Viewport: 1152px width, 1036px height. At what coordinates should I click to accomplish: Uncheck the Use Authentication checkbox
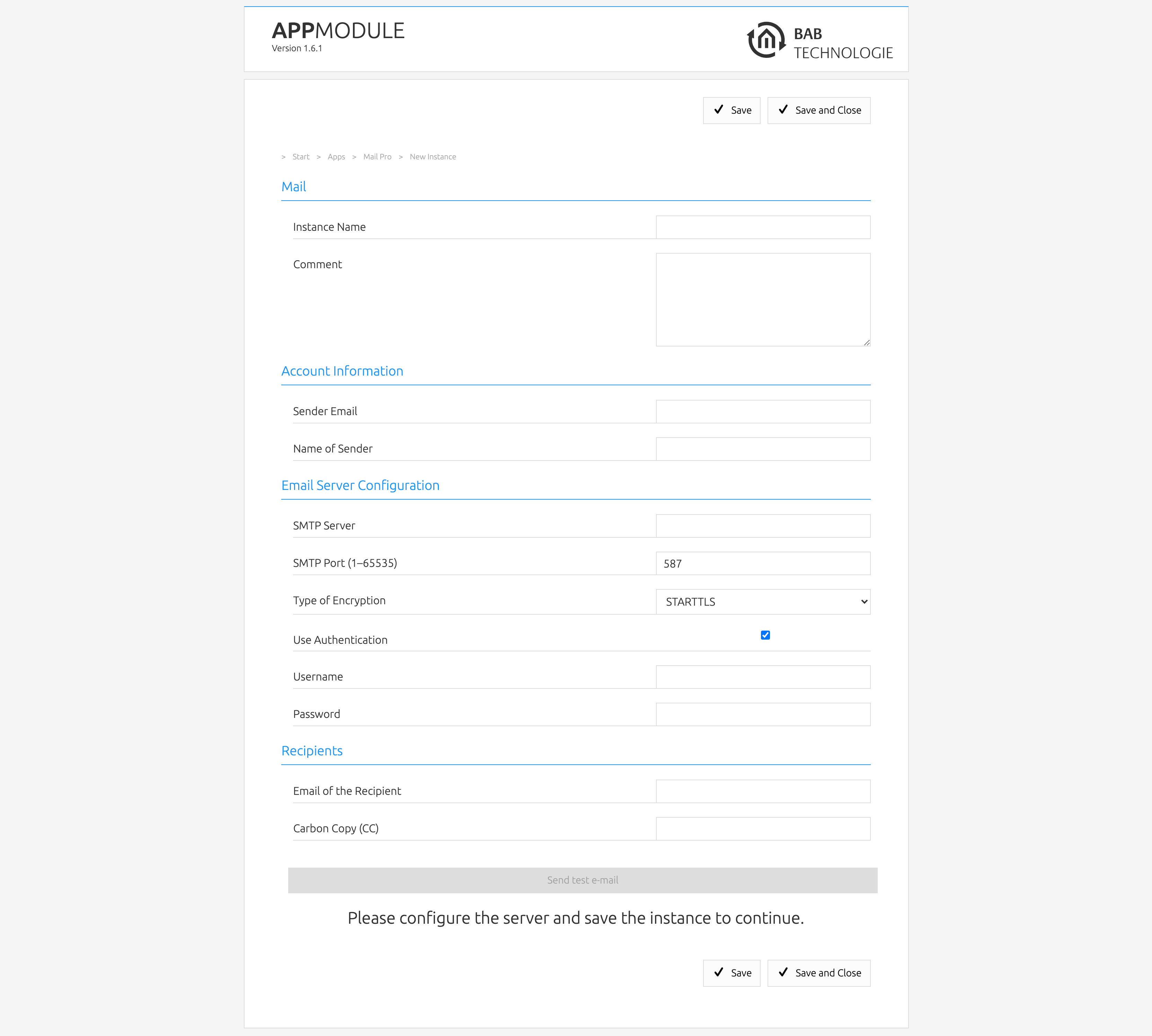tap(765, 635)
